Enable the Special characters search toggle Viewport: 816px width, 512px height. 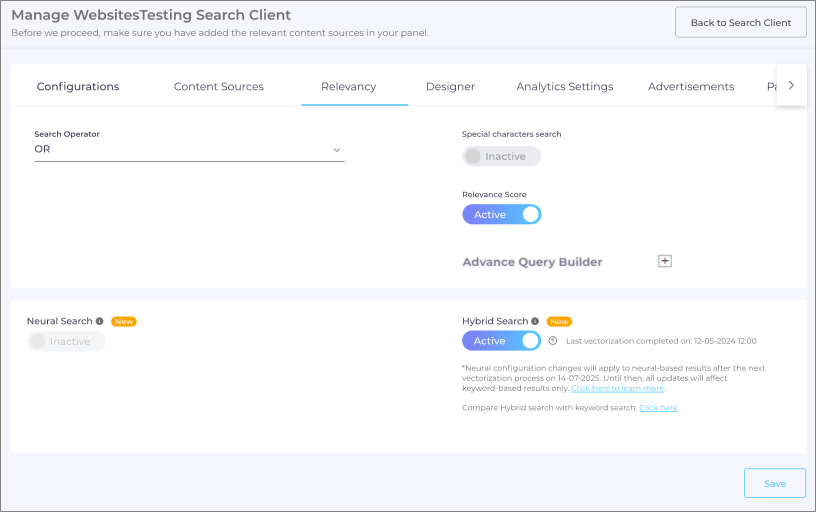tap(501, 156)
